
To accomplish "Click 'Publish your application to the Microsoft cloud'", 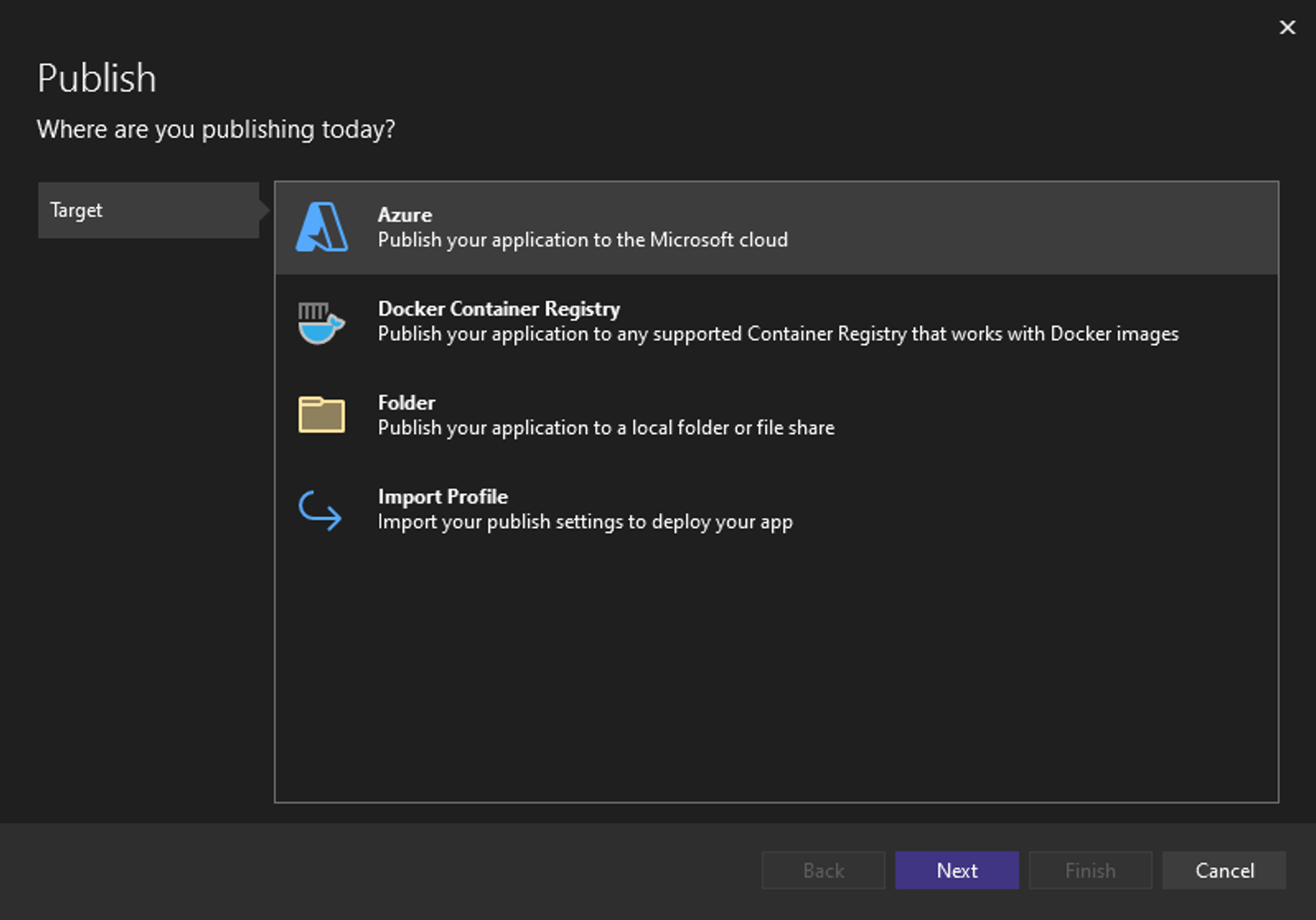I will (x=583, y=240).
